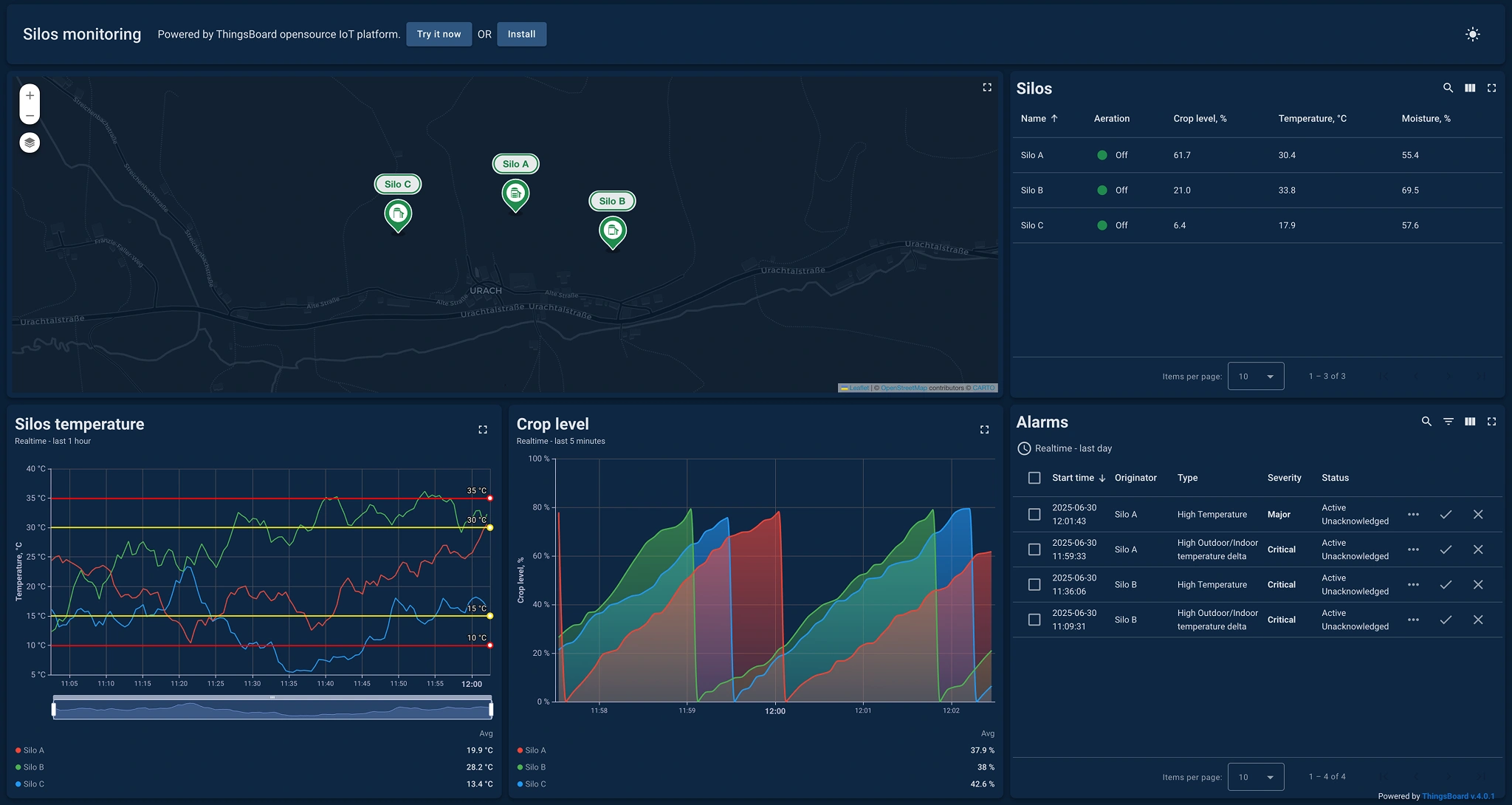
Task: Expand the Silos temperature chart to fullscreen
Action: [x=484, y=429]
